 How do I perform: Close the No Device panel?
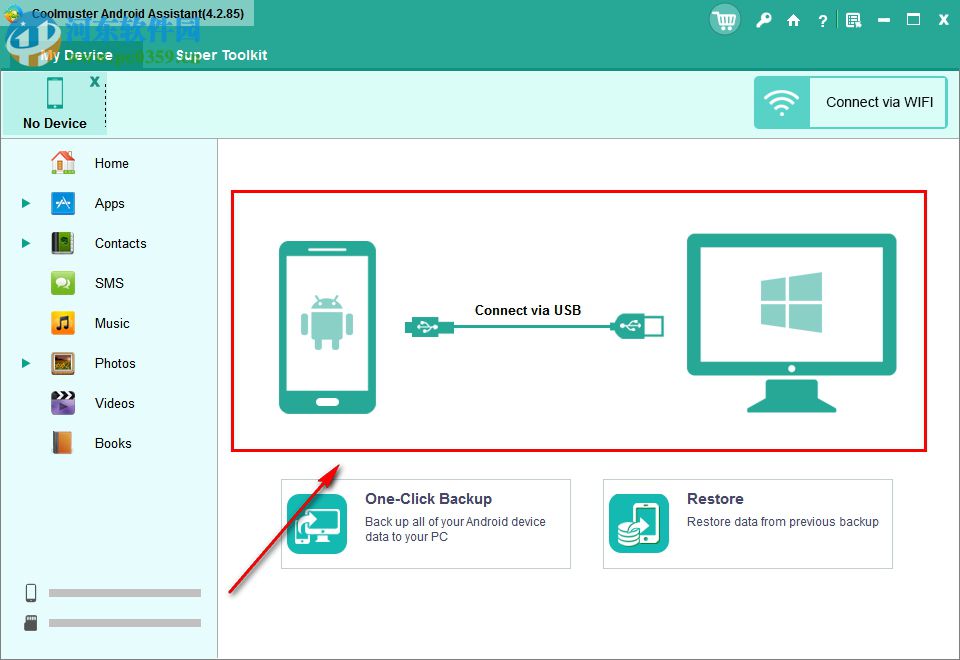[x=95, y=83]
